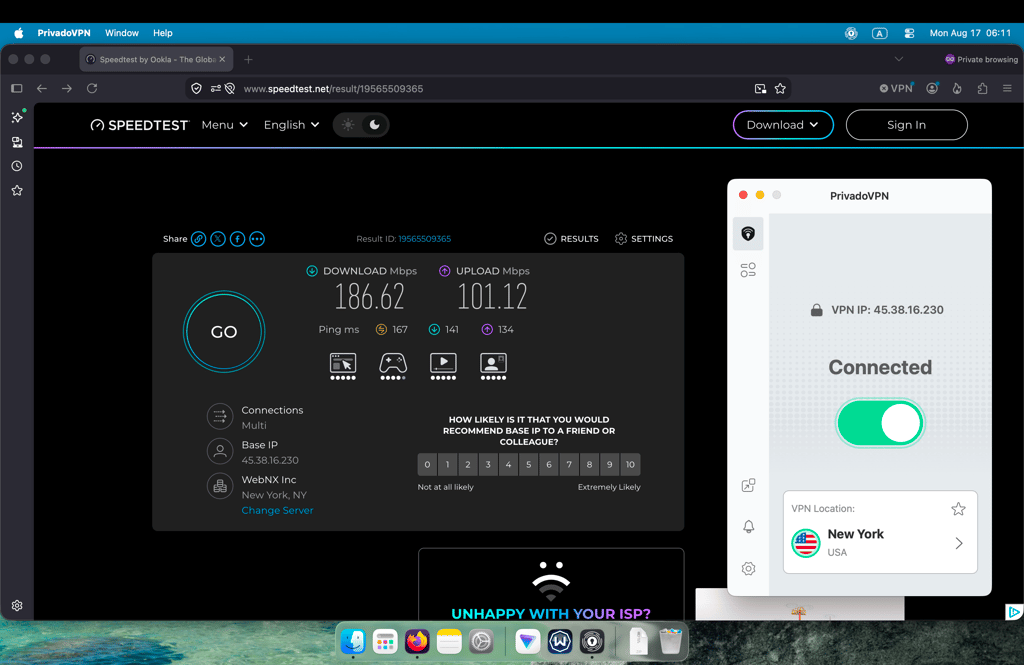Close the Speedtest by Ookla tab
1024x665 pixels.
click(x=222, y=59)
